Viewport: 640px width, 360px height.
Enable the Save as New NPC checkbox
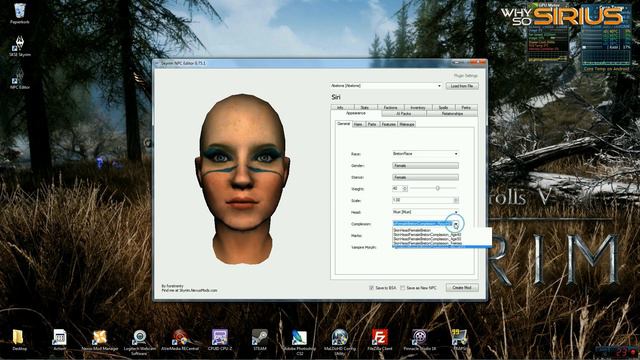tap(402, 288)
